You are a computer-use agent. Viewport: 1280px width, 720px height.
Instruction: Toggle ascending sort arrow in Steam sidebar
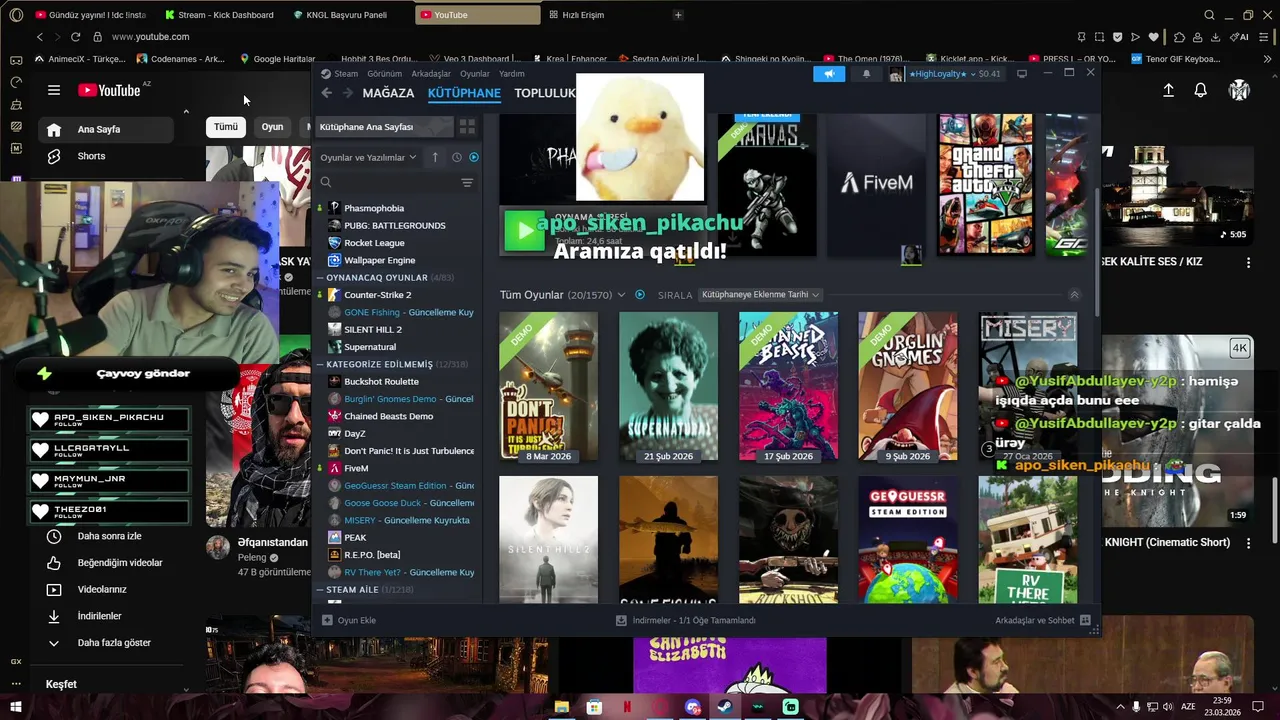tap(435, 157)
